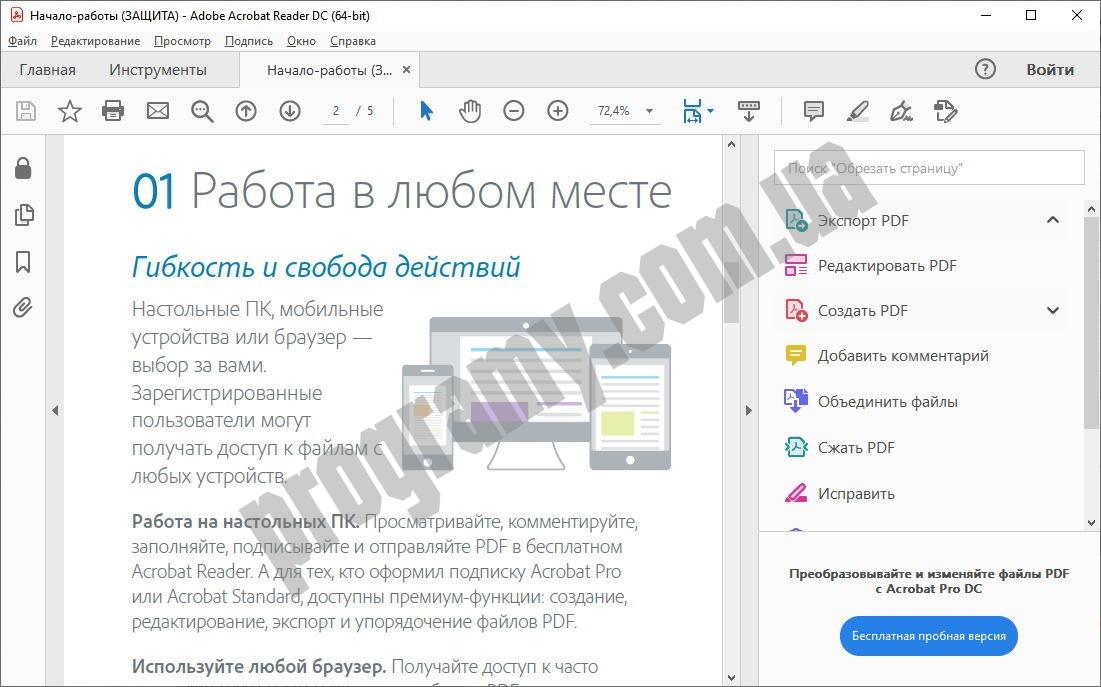This screenshot has width=1101, height=687.
Task: Open Исправить tool label
Action: [856, 493]
